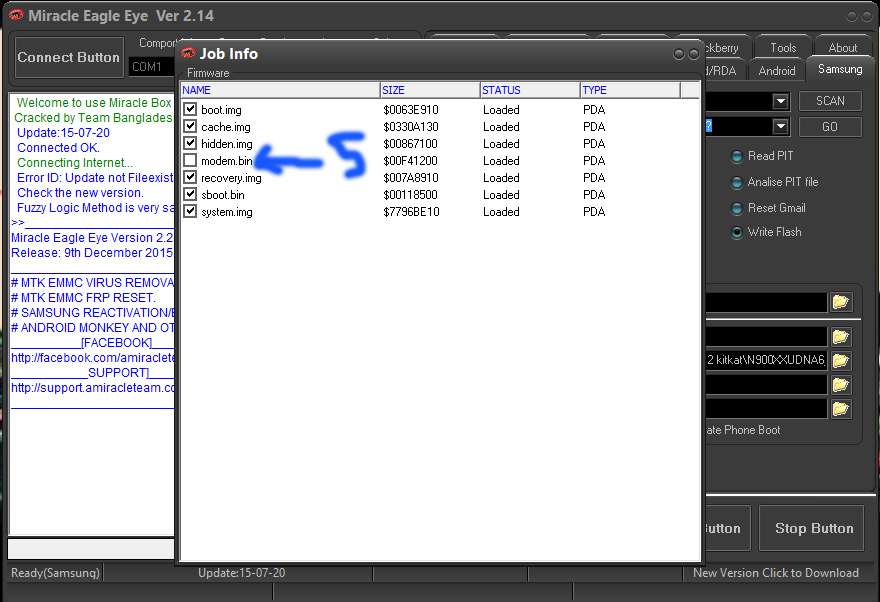Open the fourth folder browse icon
Screen dimensions: 880x602
pos(841,385)
